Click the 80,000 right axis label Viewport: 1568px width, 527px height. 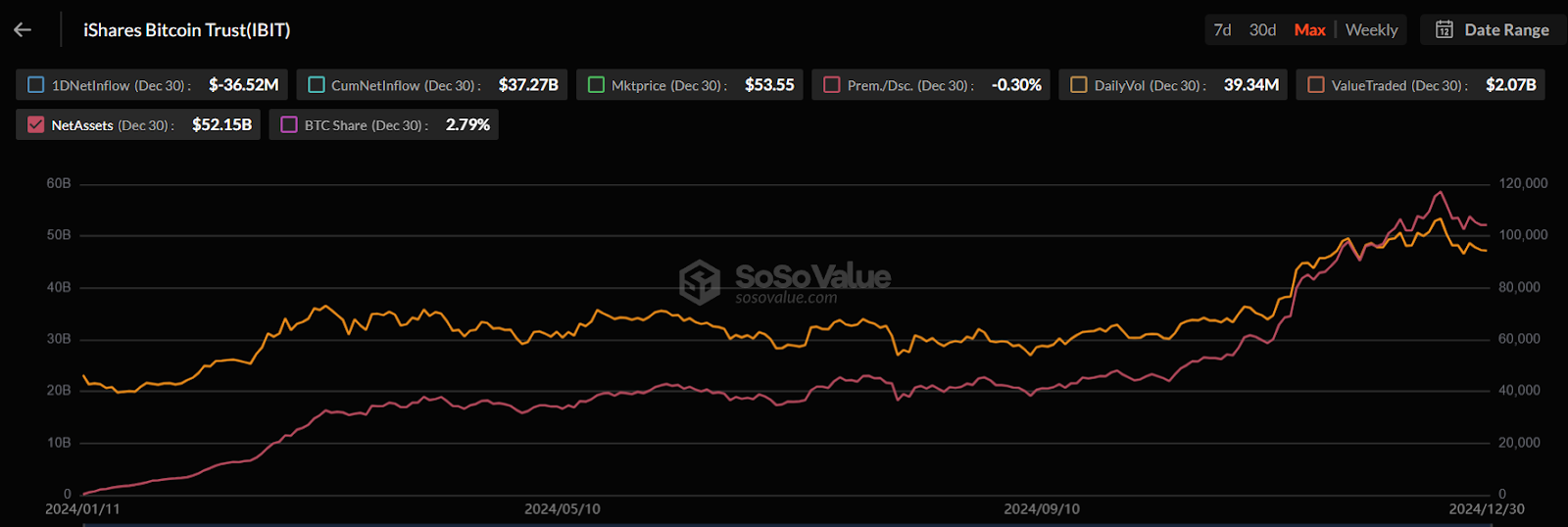click(x=1519, y=287)
